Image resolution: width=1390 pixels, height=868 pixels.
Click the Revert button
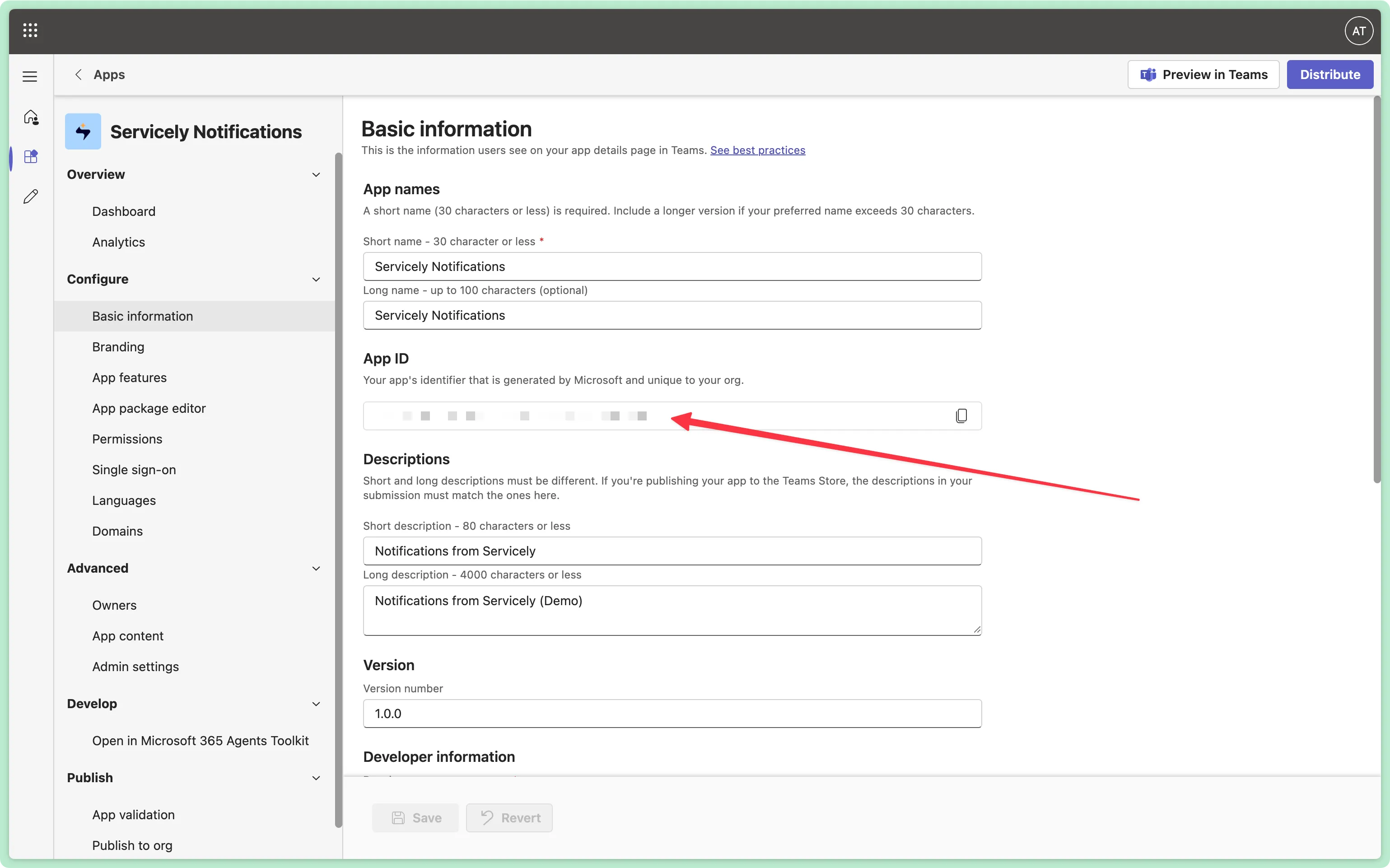point(510,818)
